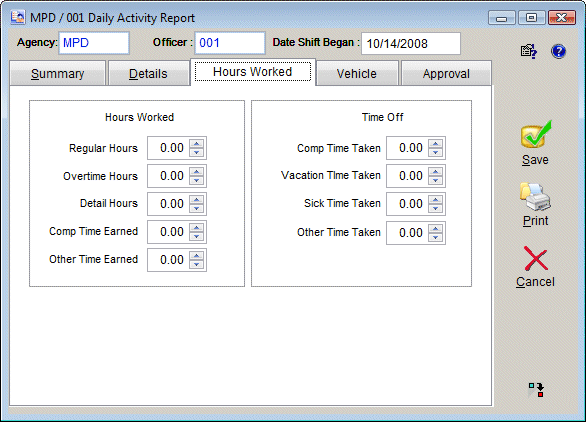Click the Save checkmark icon
586x422 pixels.
(536, 134)
